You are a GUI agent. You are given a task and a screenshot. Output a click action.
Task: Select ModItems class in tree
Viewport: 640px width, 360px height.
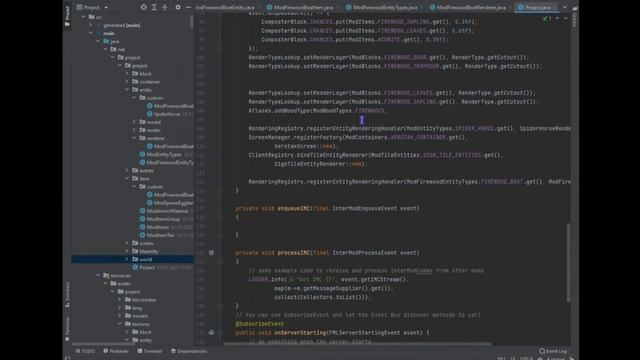158,227
